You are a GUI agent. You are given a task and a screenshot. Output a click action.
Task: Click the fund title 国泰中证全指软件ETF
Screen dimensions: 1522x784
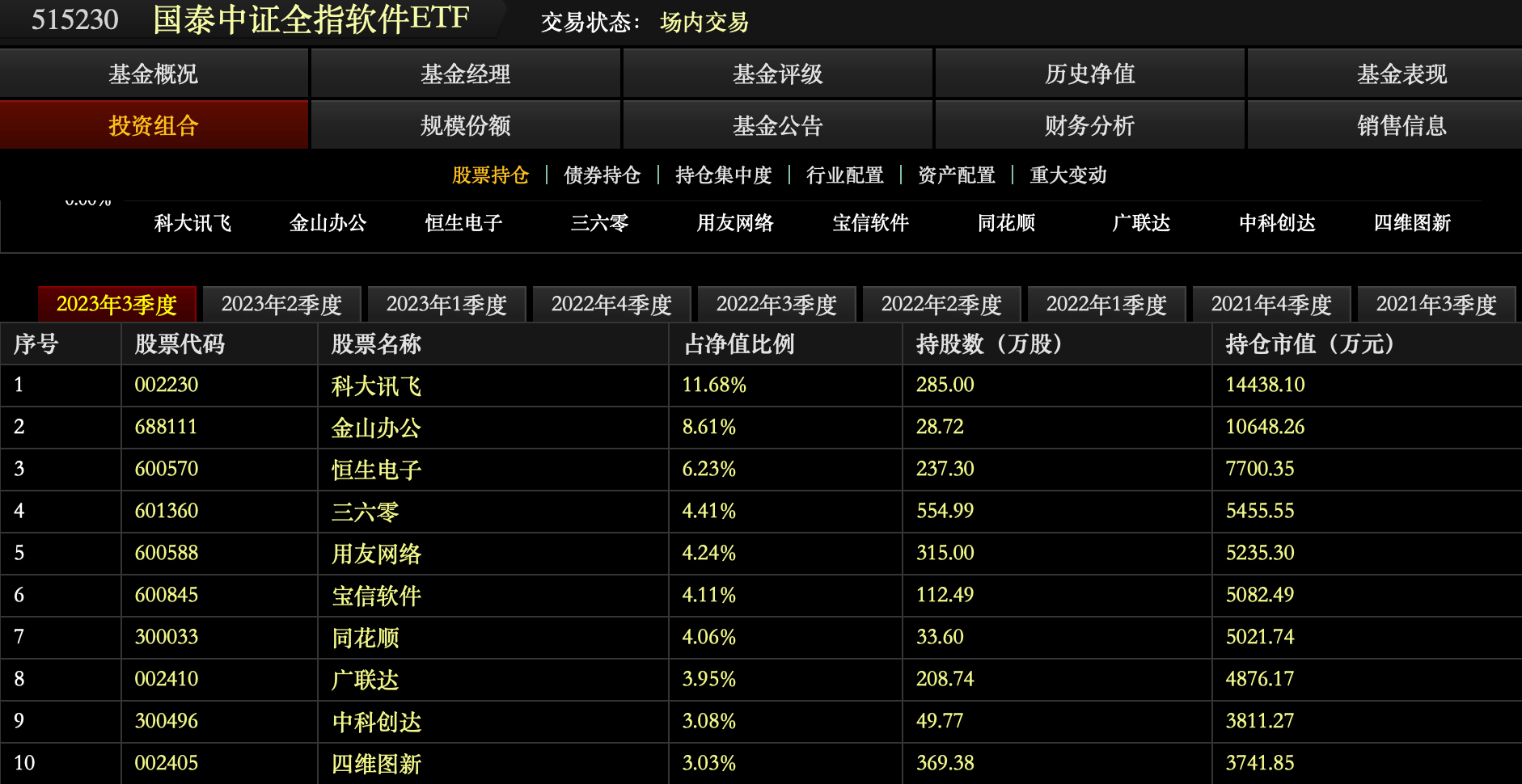pyautogui.click(x=311, y=19)
